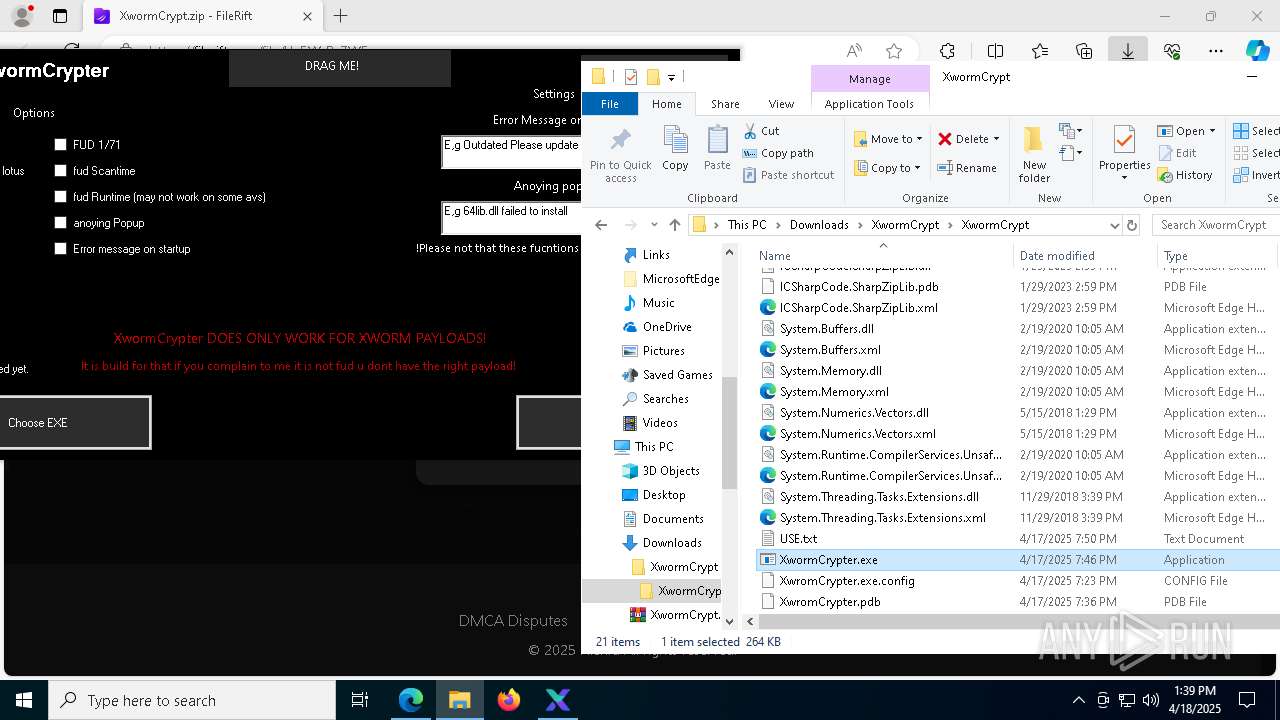The width and height of the screenshot is (1280, 720).
Task: Enable fud Runtime option checkbox
Action: click(x=61, y=197)
